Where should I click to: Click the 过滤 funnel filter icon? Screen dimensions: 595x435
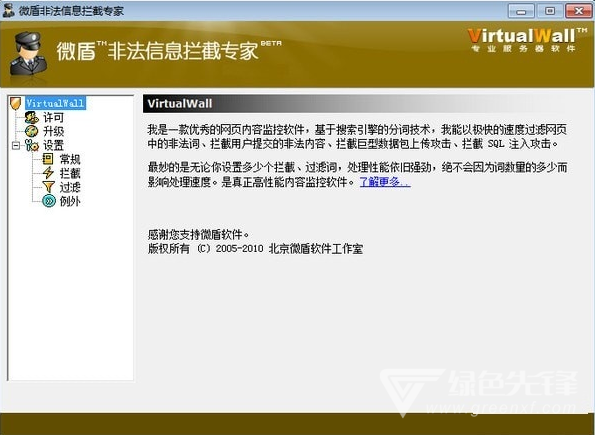pyautogui.click(x=49, y=186)
